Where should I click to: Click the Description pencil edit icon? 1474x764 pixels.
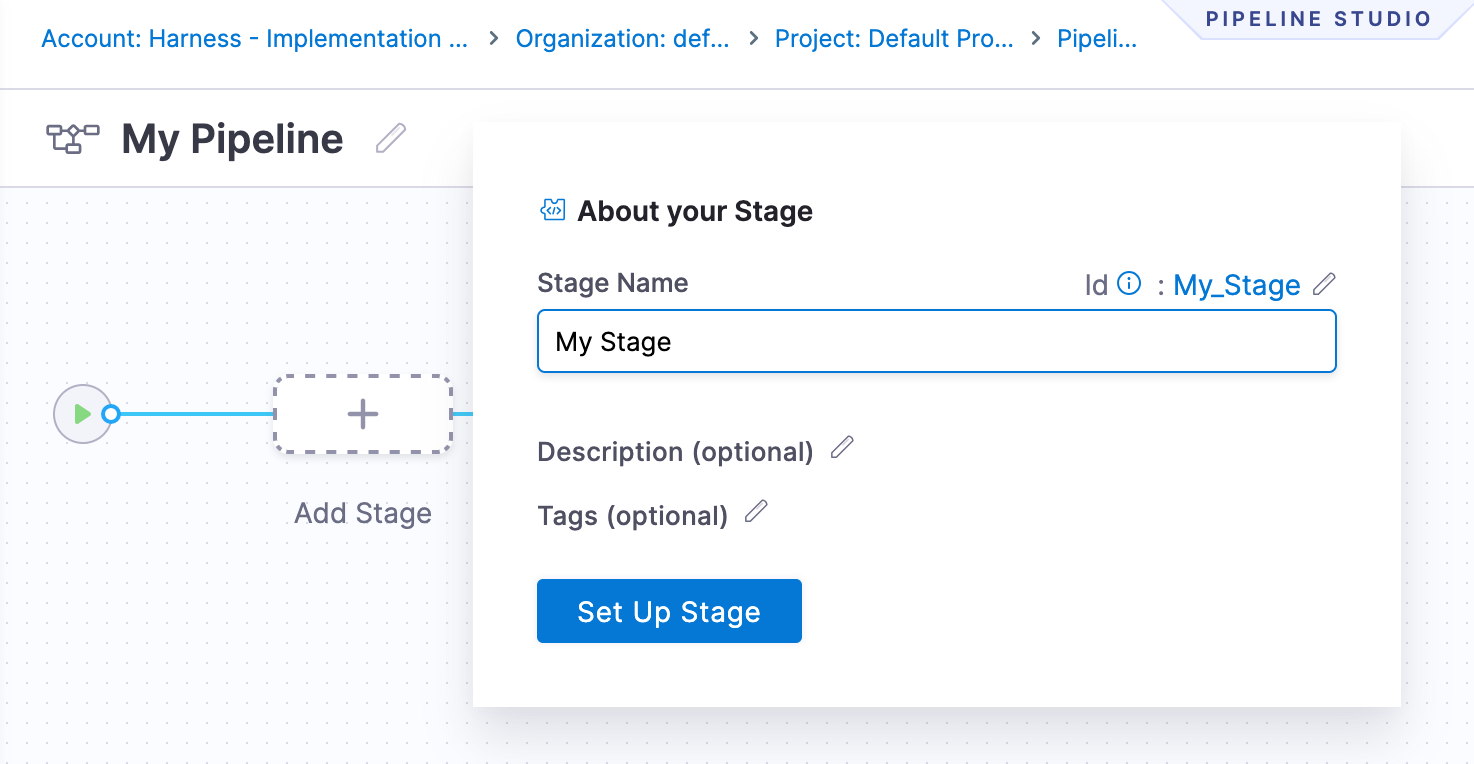pyautogui.click(x=843, y=447)
